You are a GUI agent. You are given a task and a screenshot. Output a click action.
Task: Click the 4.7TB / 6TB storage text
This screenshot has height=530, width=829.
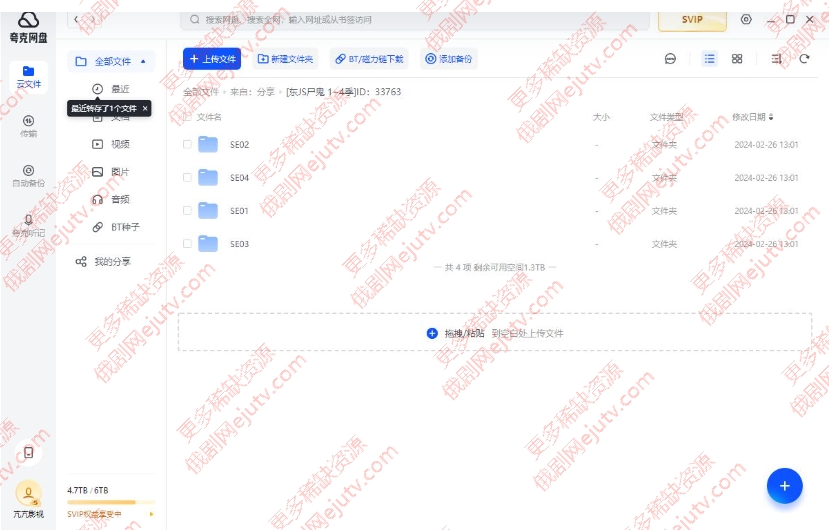(88, 490)
